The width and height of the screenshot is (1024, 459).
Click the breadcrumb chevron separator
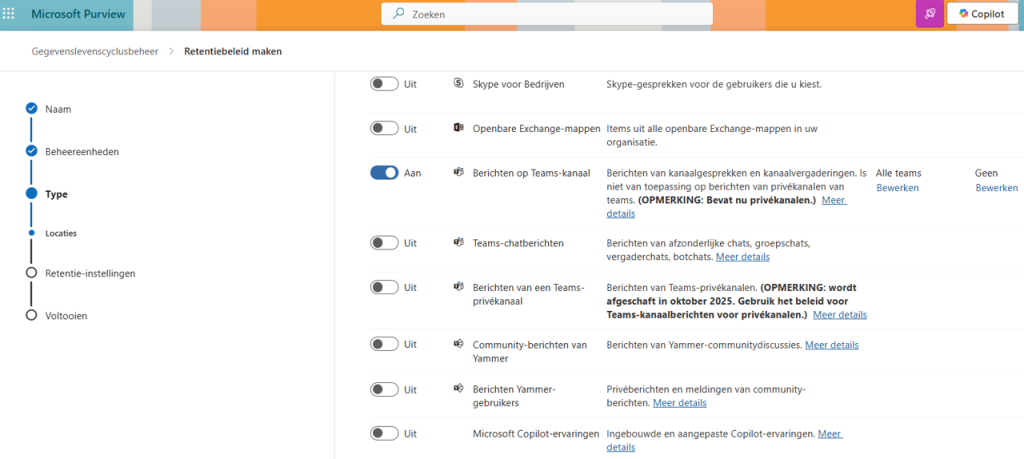[x=171, y=51]
